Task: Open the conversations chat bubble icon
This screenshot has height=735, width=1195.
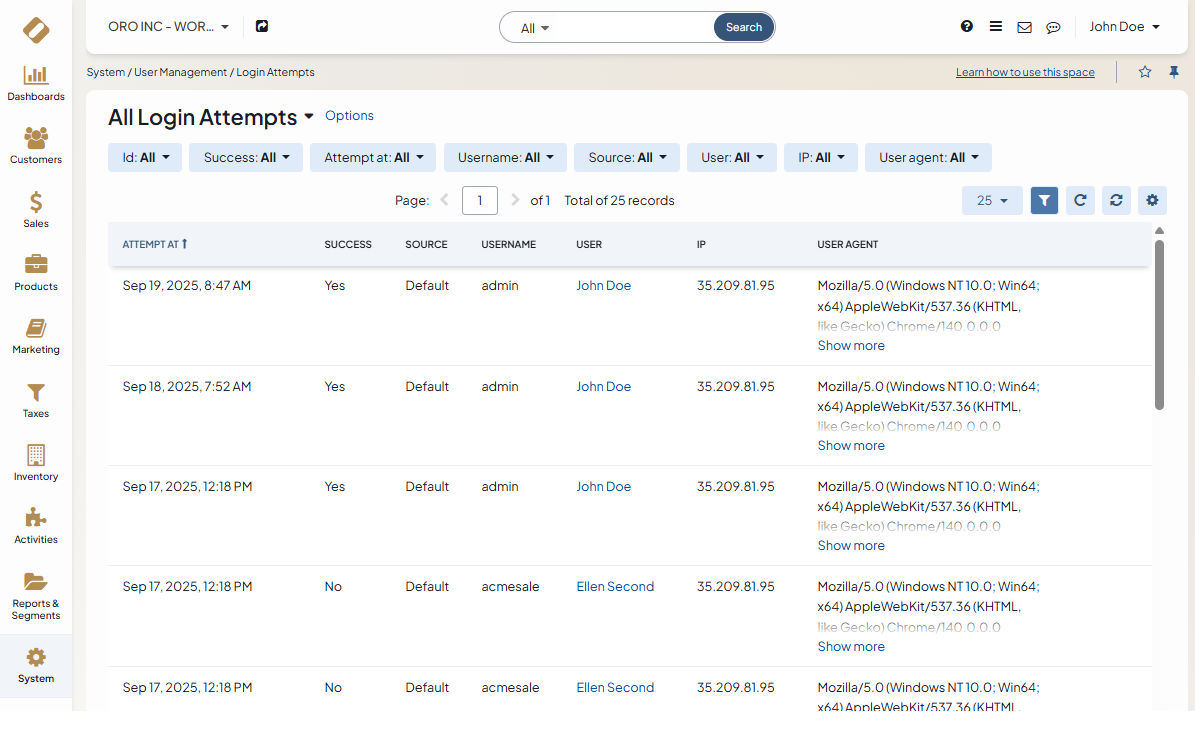Action: point(1053,27)
